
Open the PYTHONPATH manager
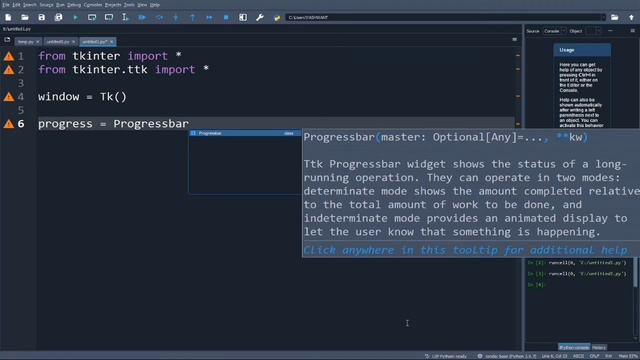pos(277,18)
